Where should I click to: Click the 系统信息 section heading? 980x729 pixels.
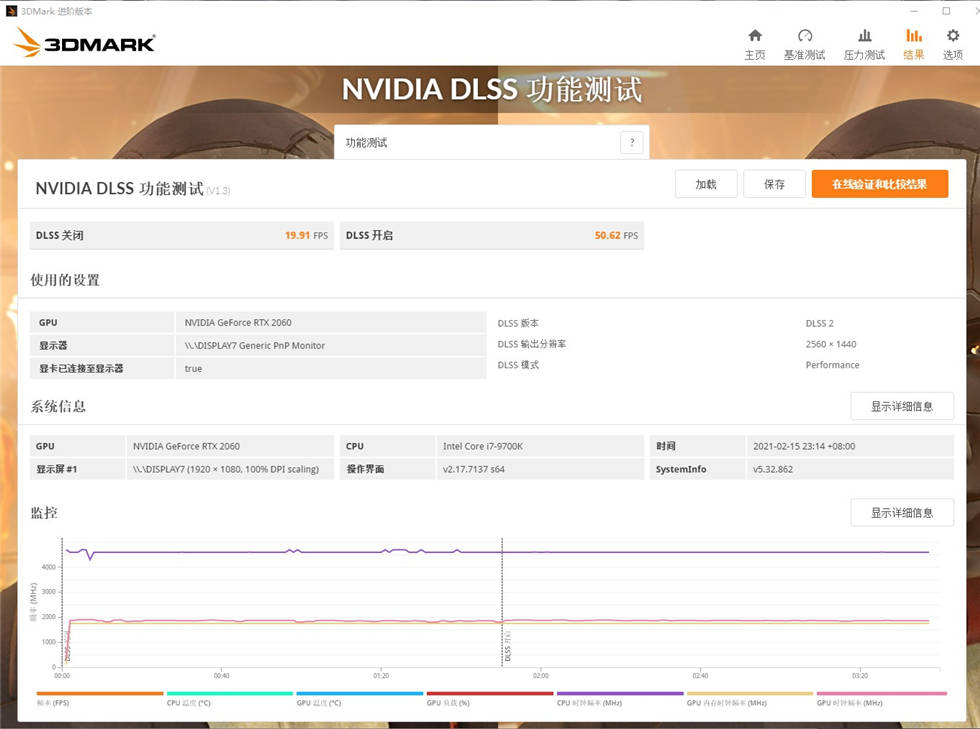(x=58, y=406)
